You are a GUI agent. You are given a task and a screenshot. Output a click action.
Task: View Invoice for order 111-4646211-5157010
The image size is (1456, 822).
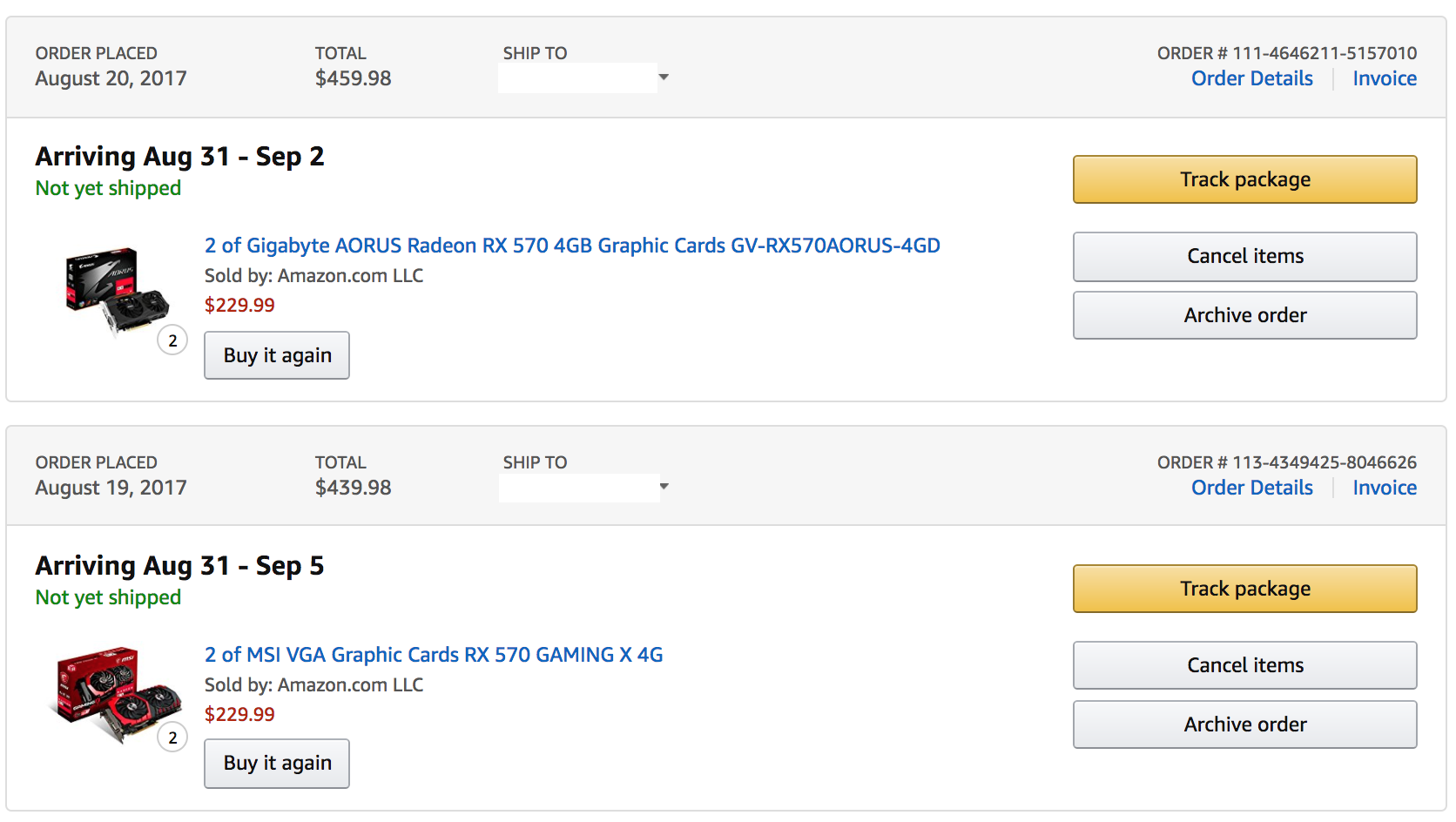click(x=1384, y=78)
